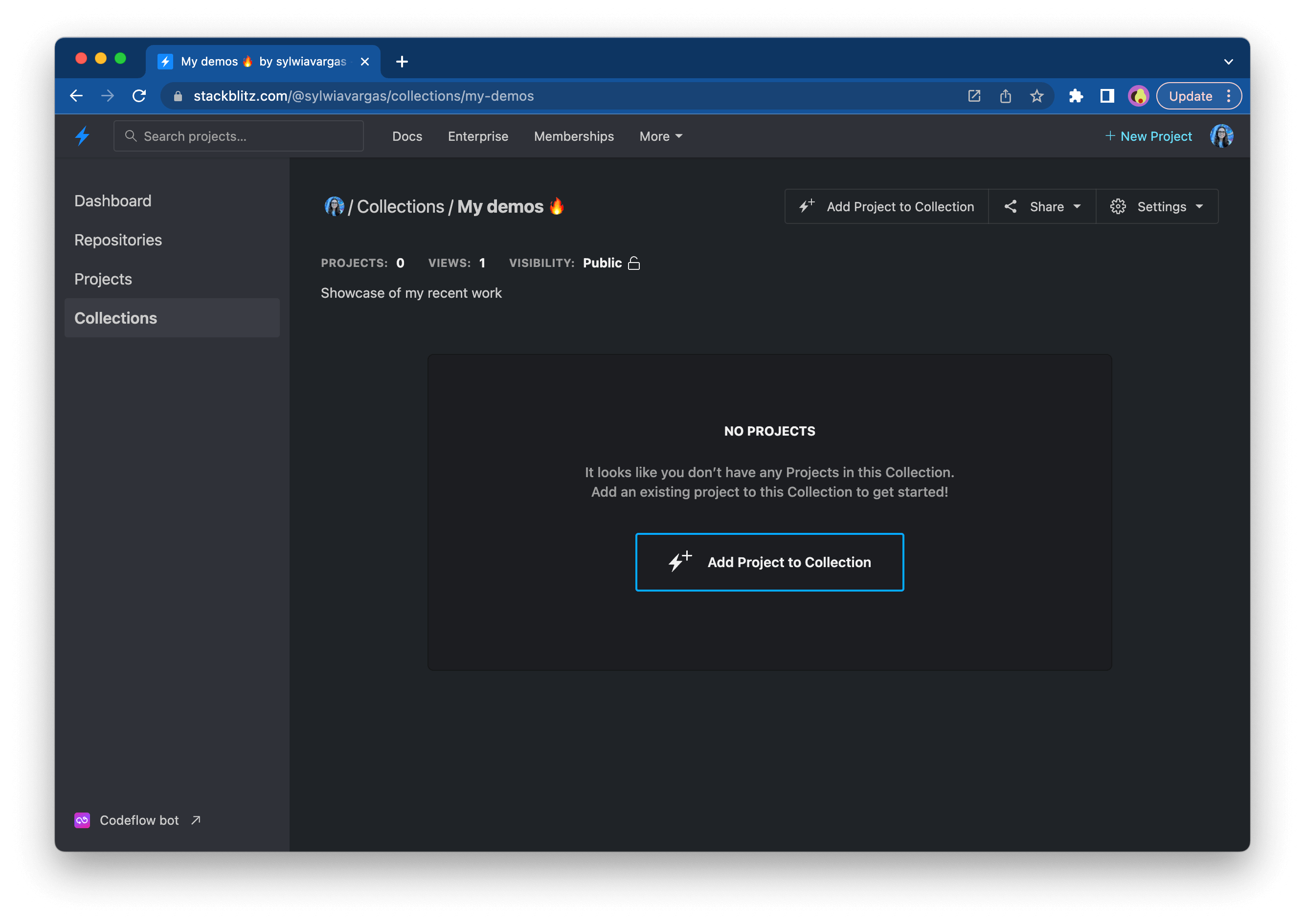Open Repositories in the sidebar

click(118, 240)
